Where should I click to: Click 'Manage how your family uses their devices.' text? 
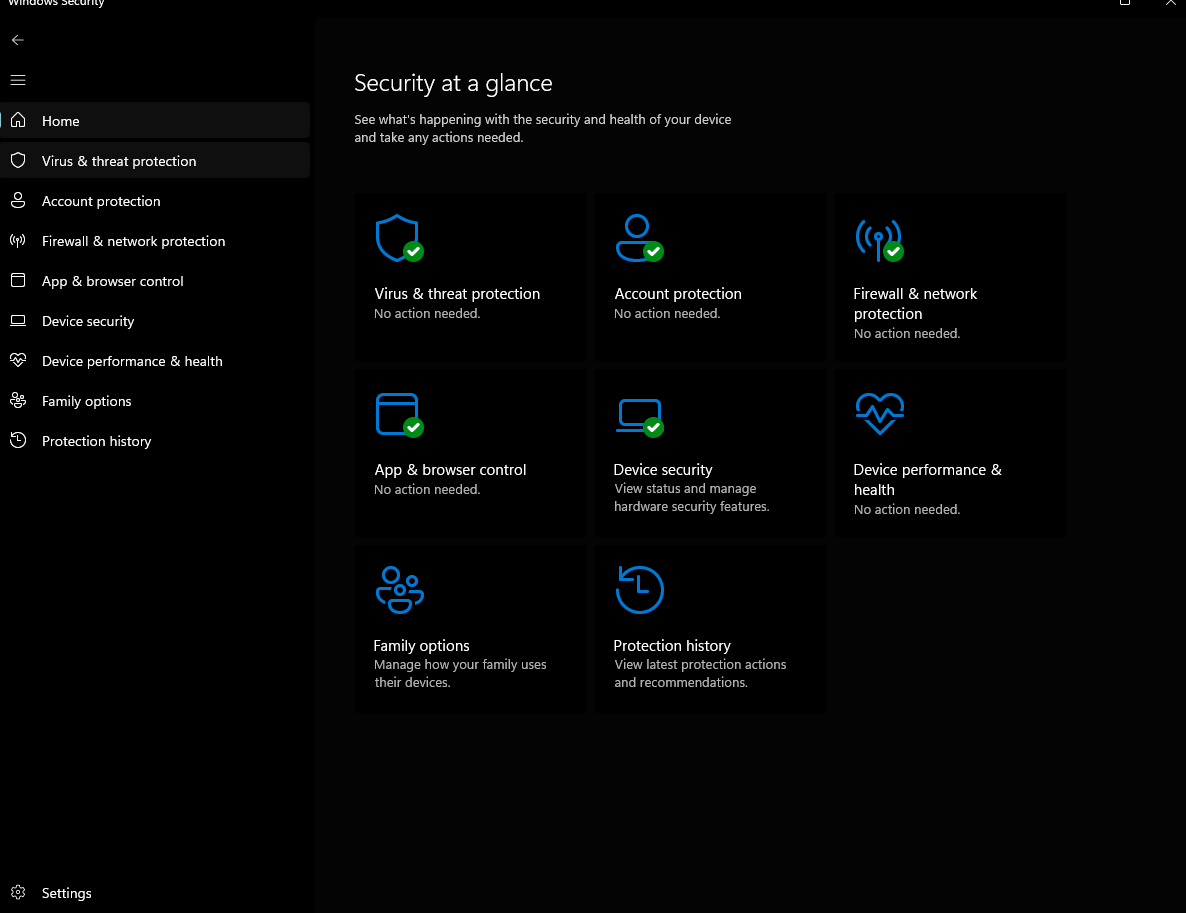click(x=460, y=673)
